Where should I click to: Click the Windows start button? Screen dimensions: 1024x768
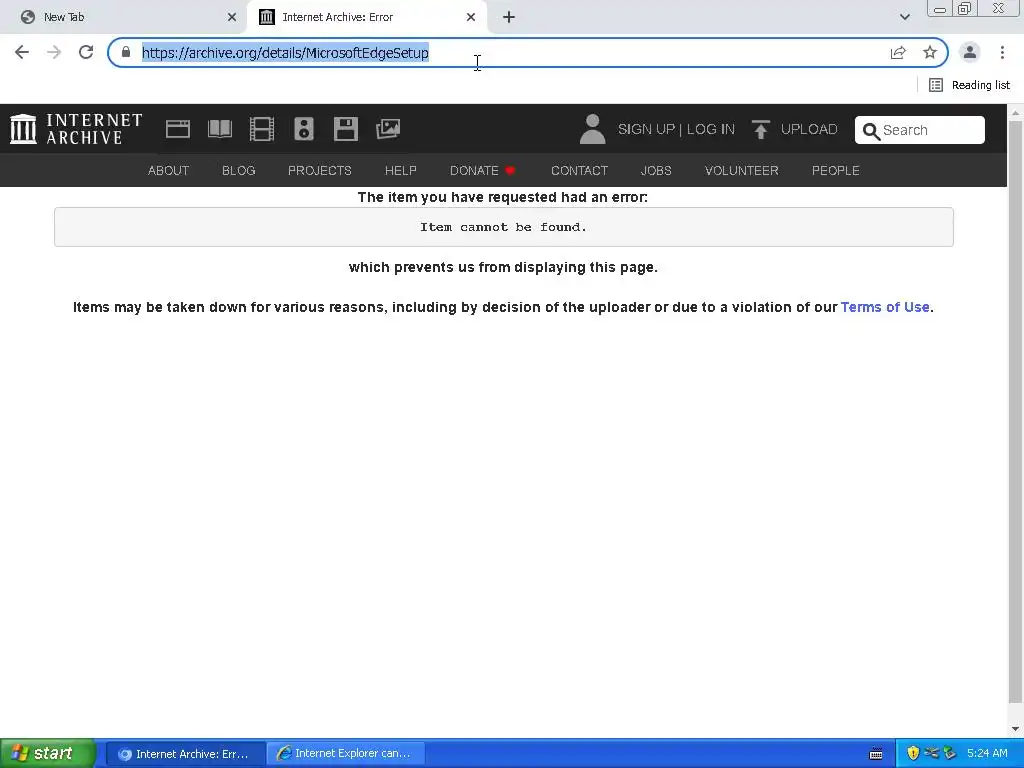click(47, 753)
